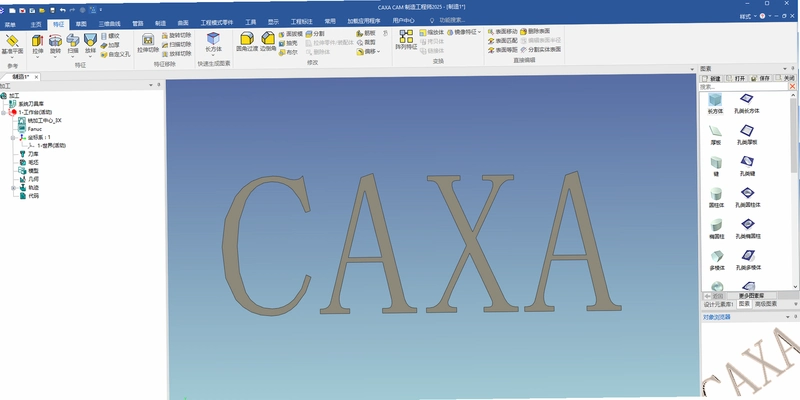
Task: Click the 图素 library search input
Action: (744, 87)
